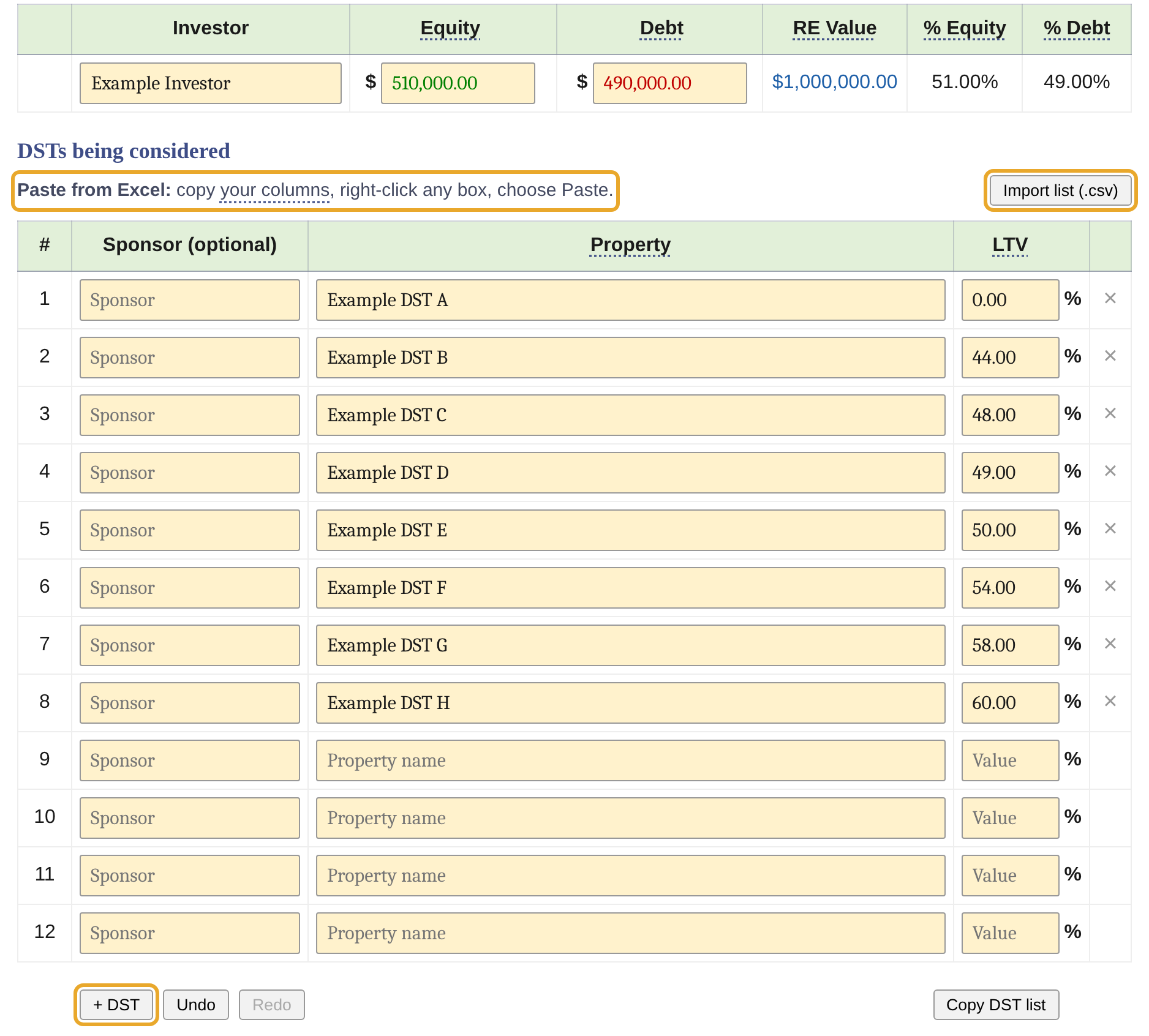Click the % Equity column header
The image size is (1149, 1036).
(x=965, y=28)
